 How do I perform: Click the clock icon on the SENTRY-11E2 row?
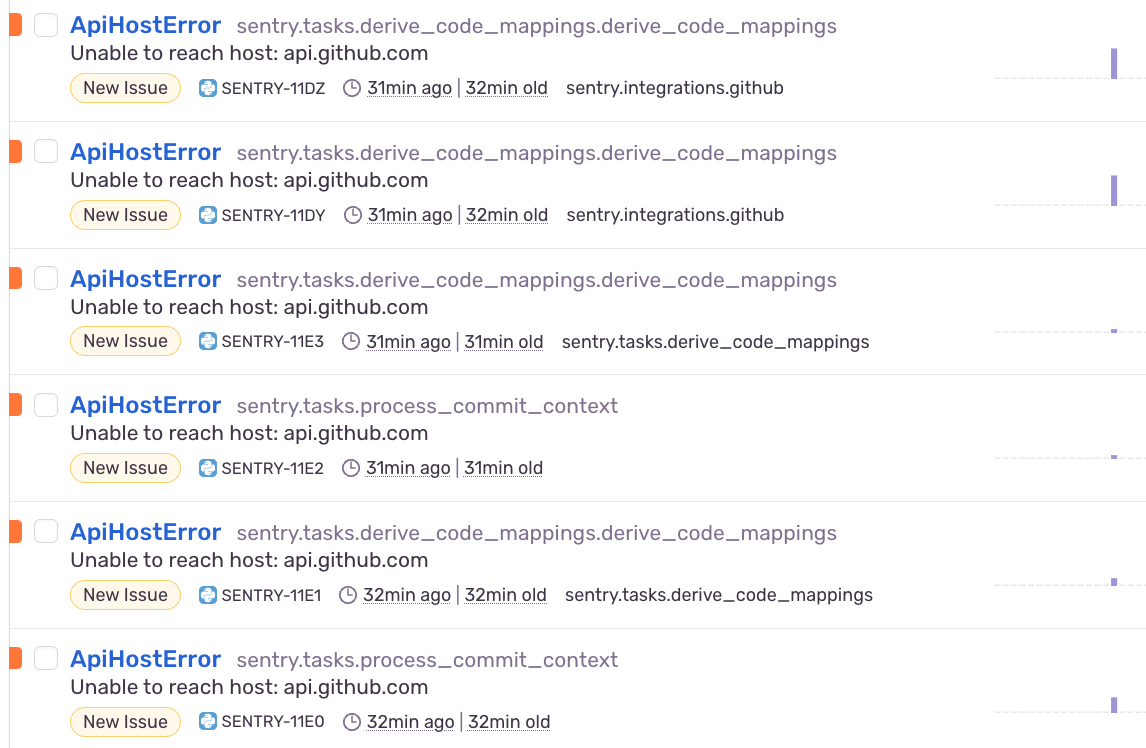coord(350,468)
